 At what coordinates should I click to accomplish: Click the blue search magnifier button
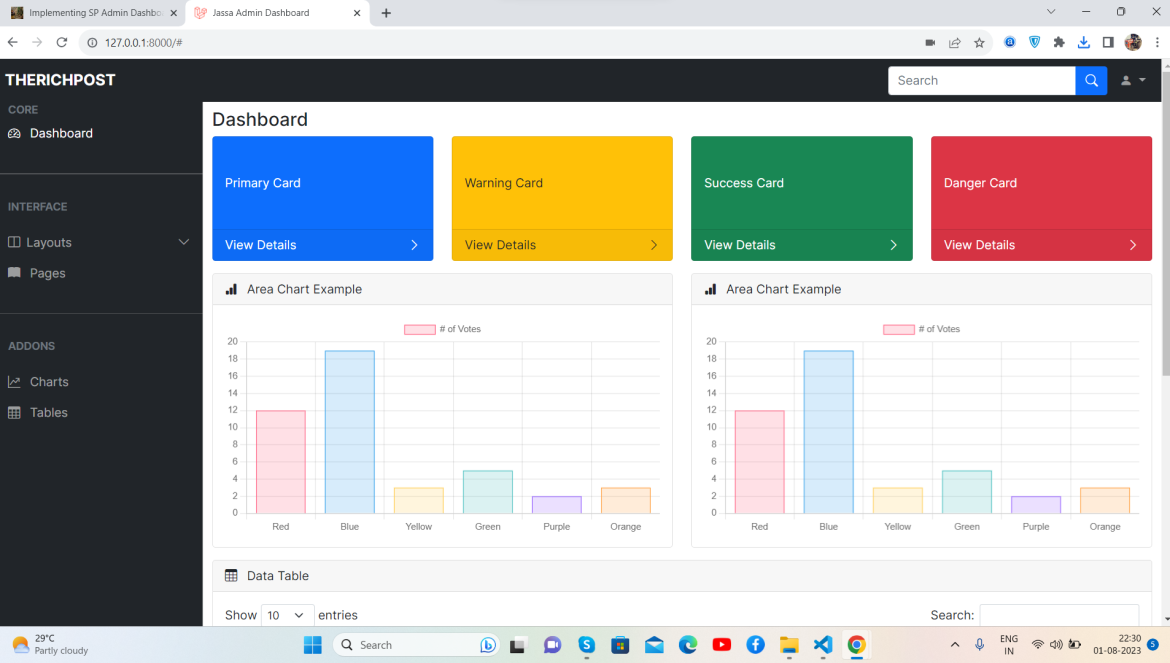[1091, 81]
